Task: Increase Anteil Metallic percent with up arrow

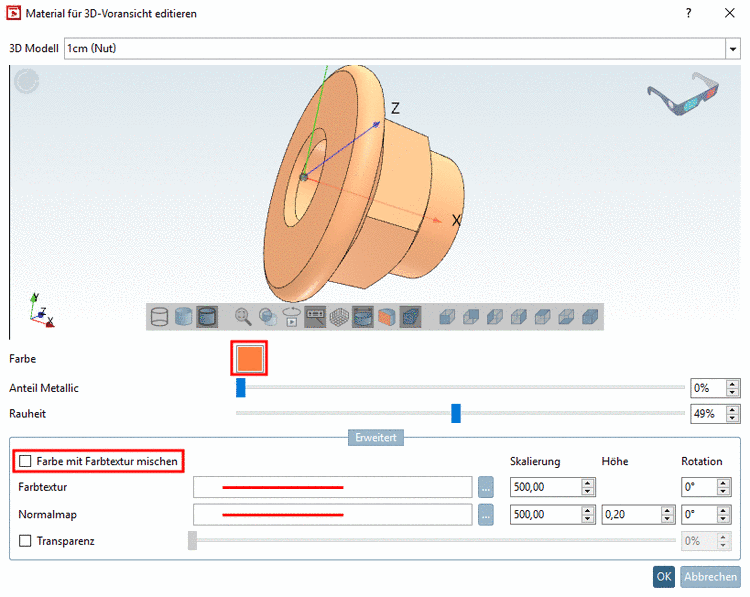Action: coord(732,384)
